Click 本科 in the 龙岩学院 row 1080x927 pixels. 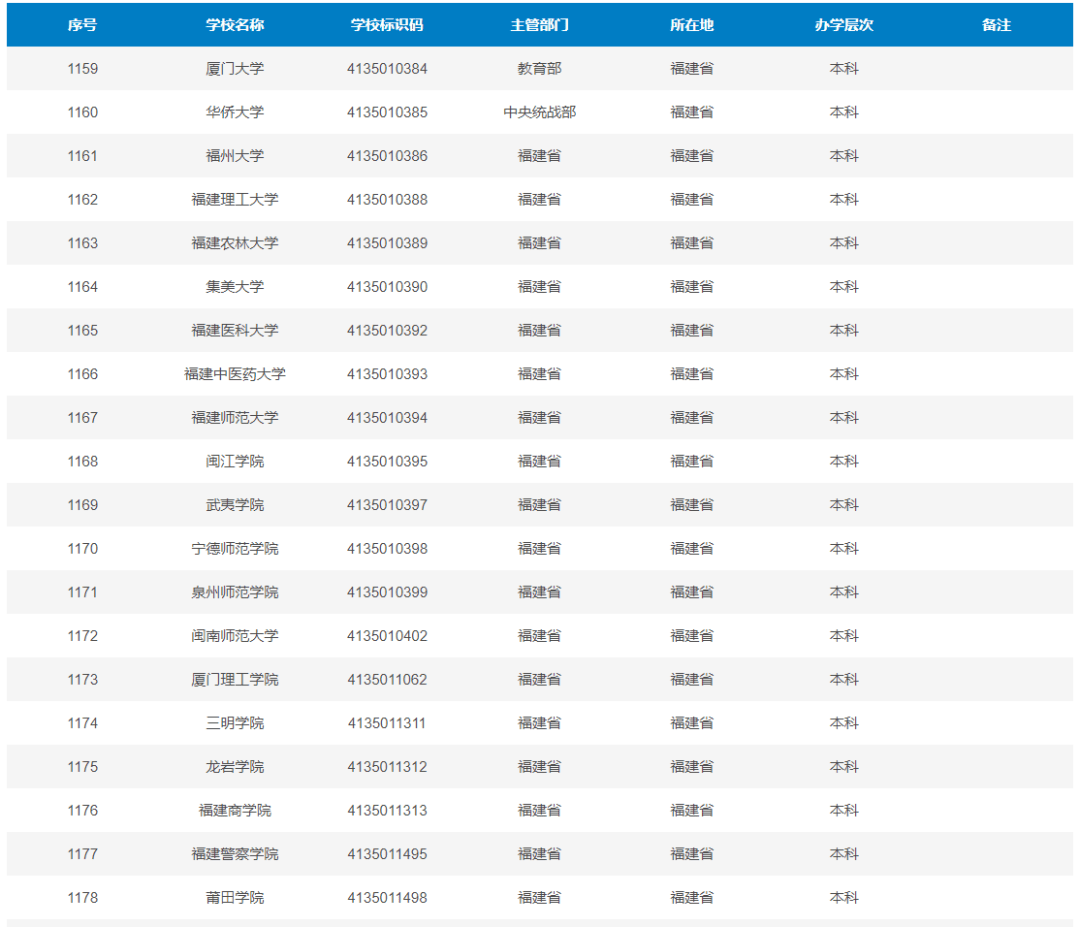click(x=844, y=767)
